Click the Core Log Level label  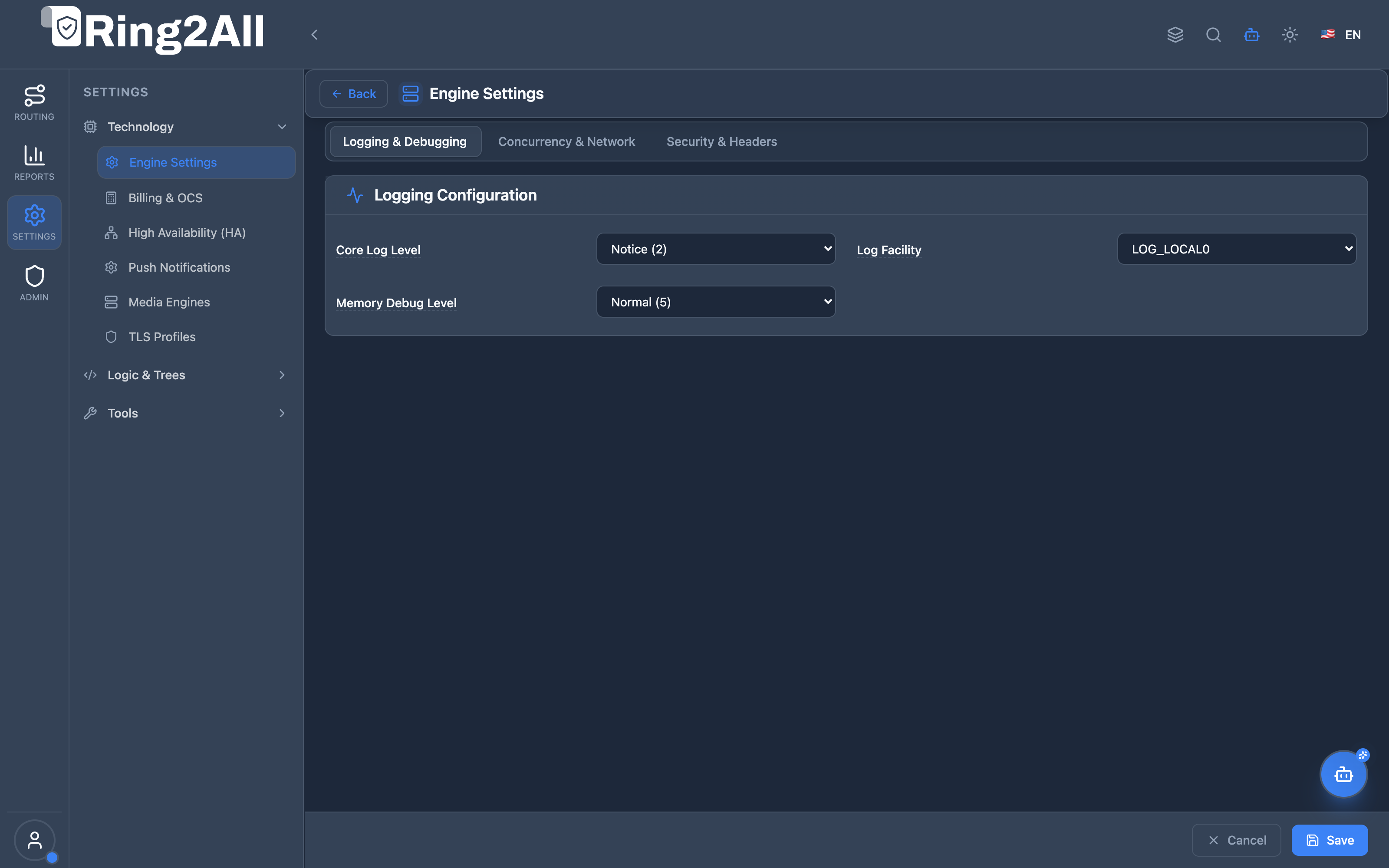(x=378, y=250)
